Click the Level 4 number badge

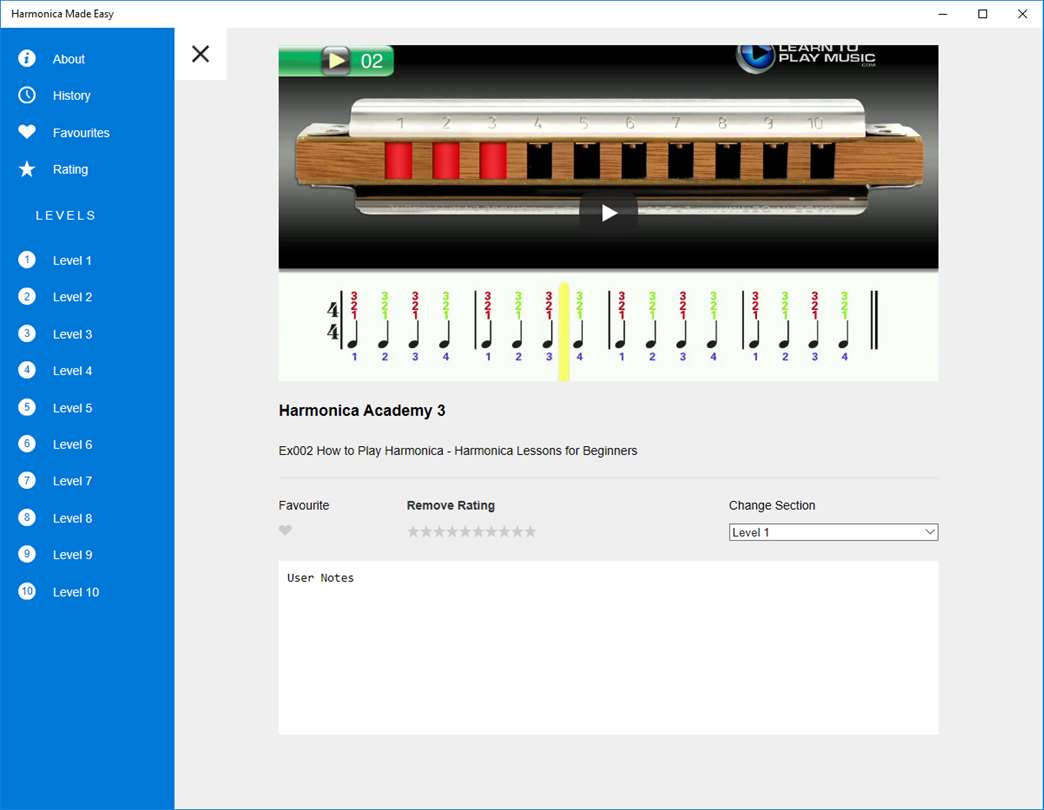click(27, 370)
